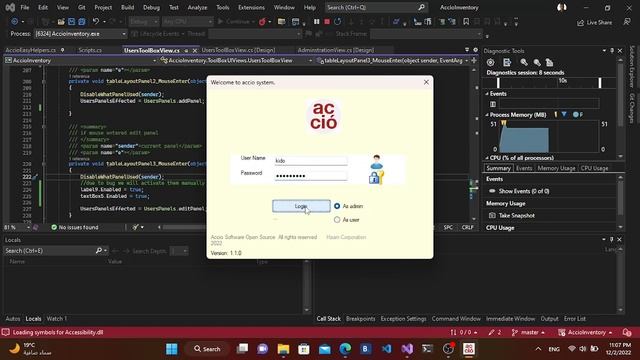Viewport: 640px width, 360px height.
Task: Select the 'As admin' radio option
Action: click(x=348, y=206)
